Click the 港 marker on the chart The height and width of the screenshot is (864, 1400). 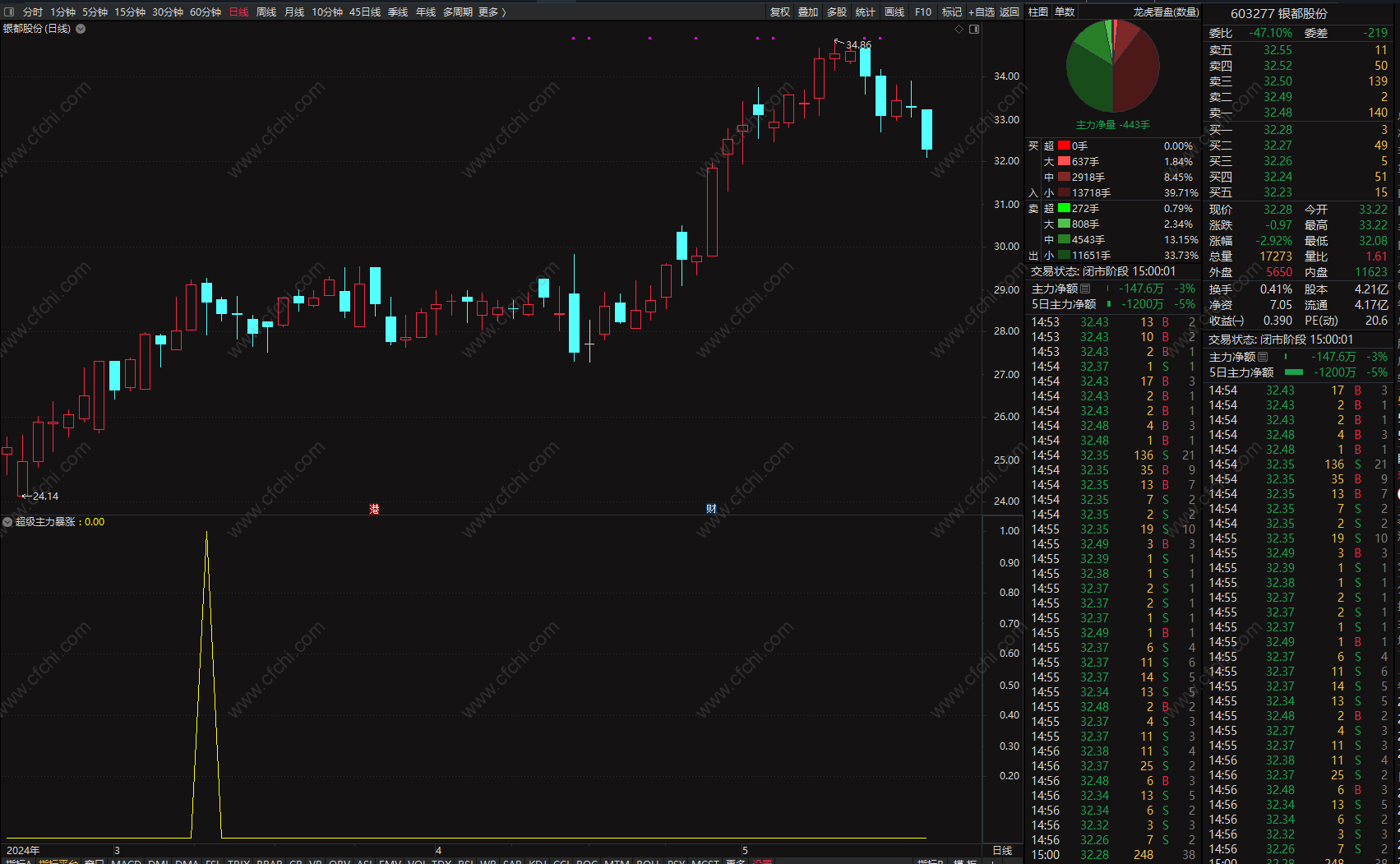pos(375,509)
